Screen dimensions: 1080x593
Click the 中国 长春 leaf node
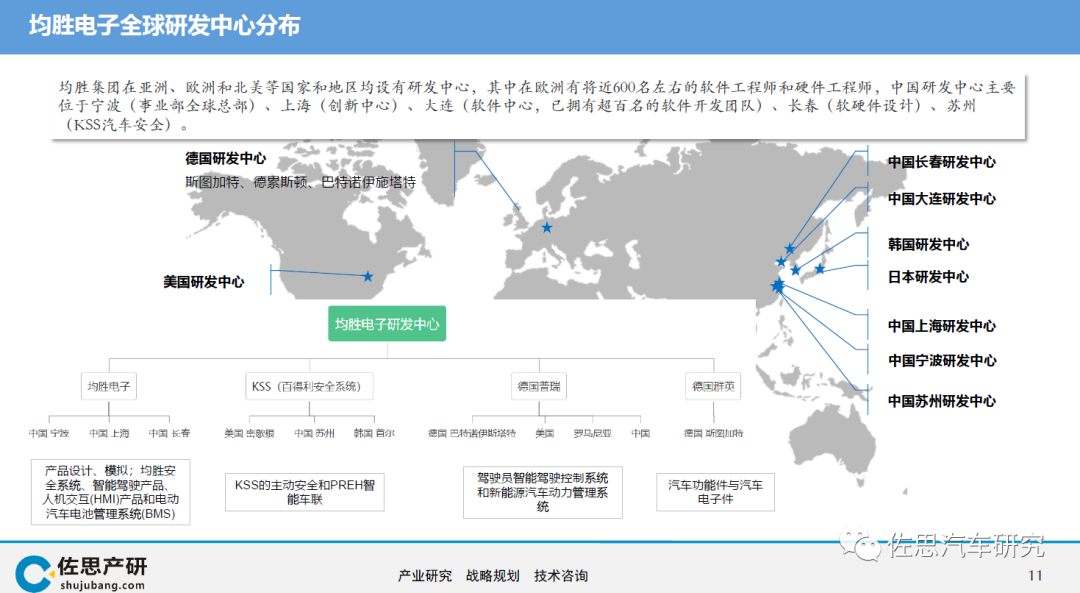169,433
